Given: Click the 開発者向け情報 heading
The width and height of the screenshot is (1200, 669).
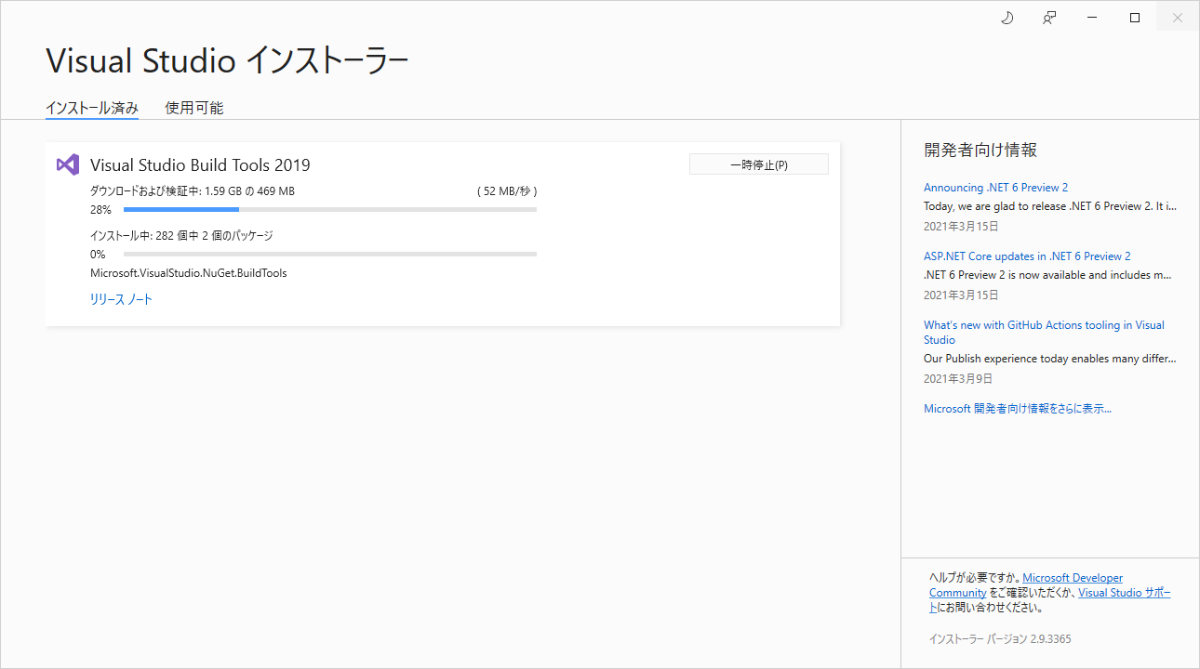Looking at the screenshot, I should coord(981,150).
